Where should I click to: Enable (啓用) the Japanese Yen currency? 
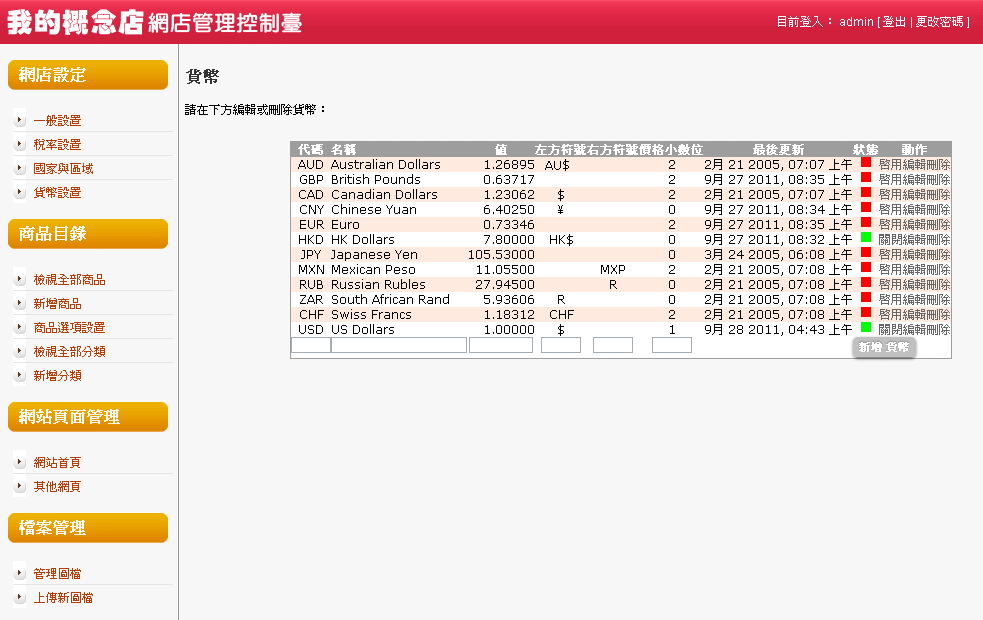pos(890,255)
